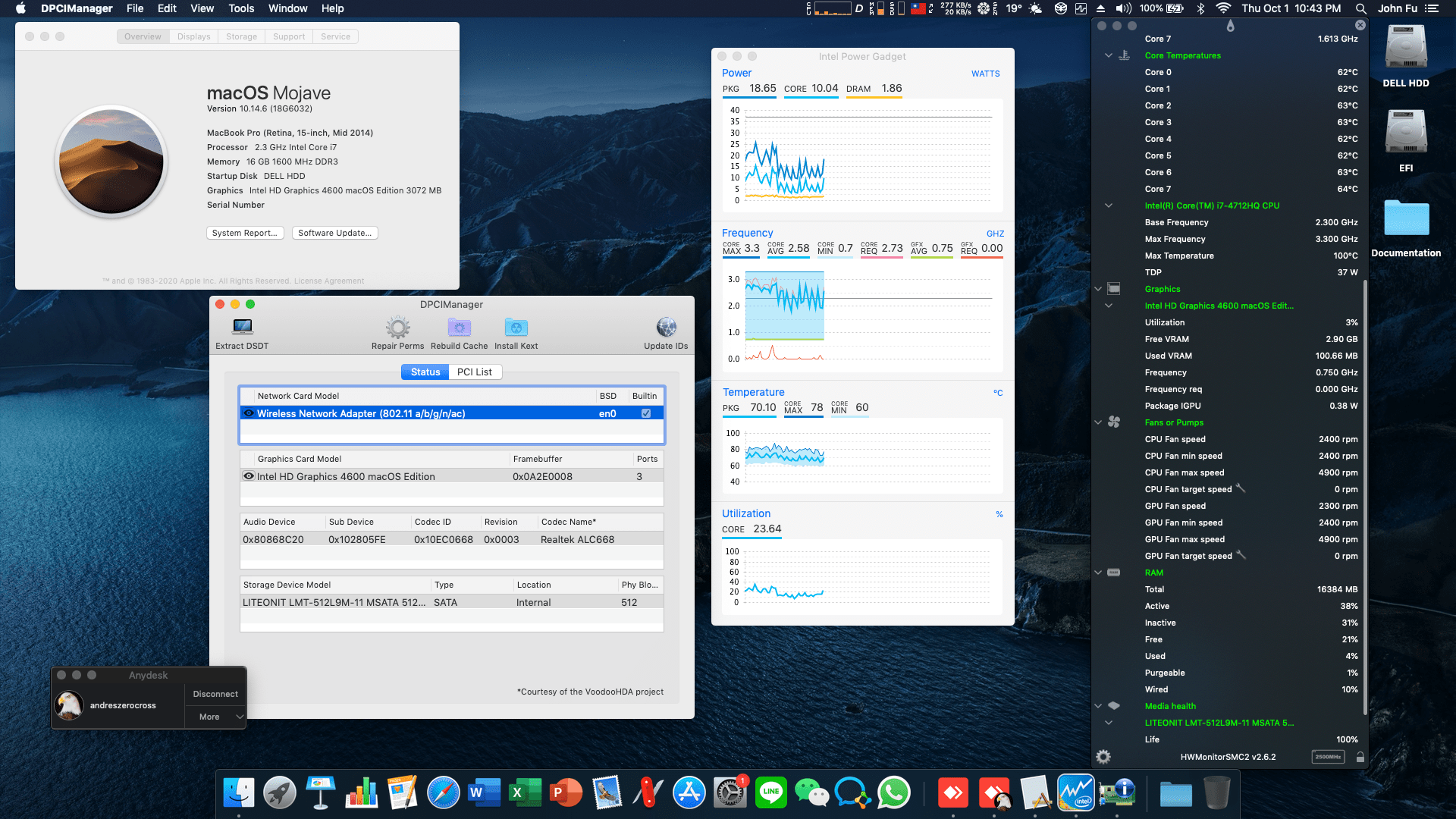Collapse the Intel Core i7-4712HQ CPU group
Screen dimensions: 1456x819
1109,206
